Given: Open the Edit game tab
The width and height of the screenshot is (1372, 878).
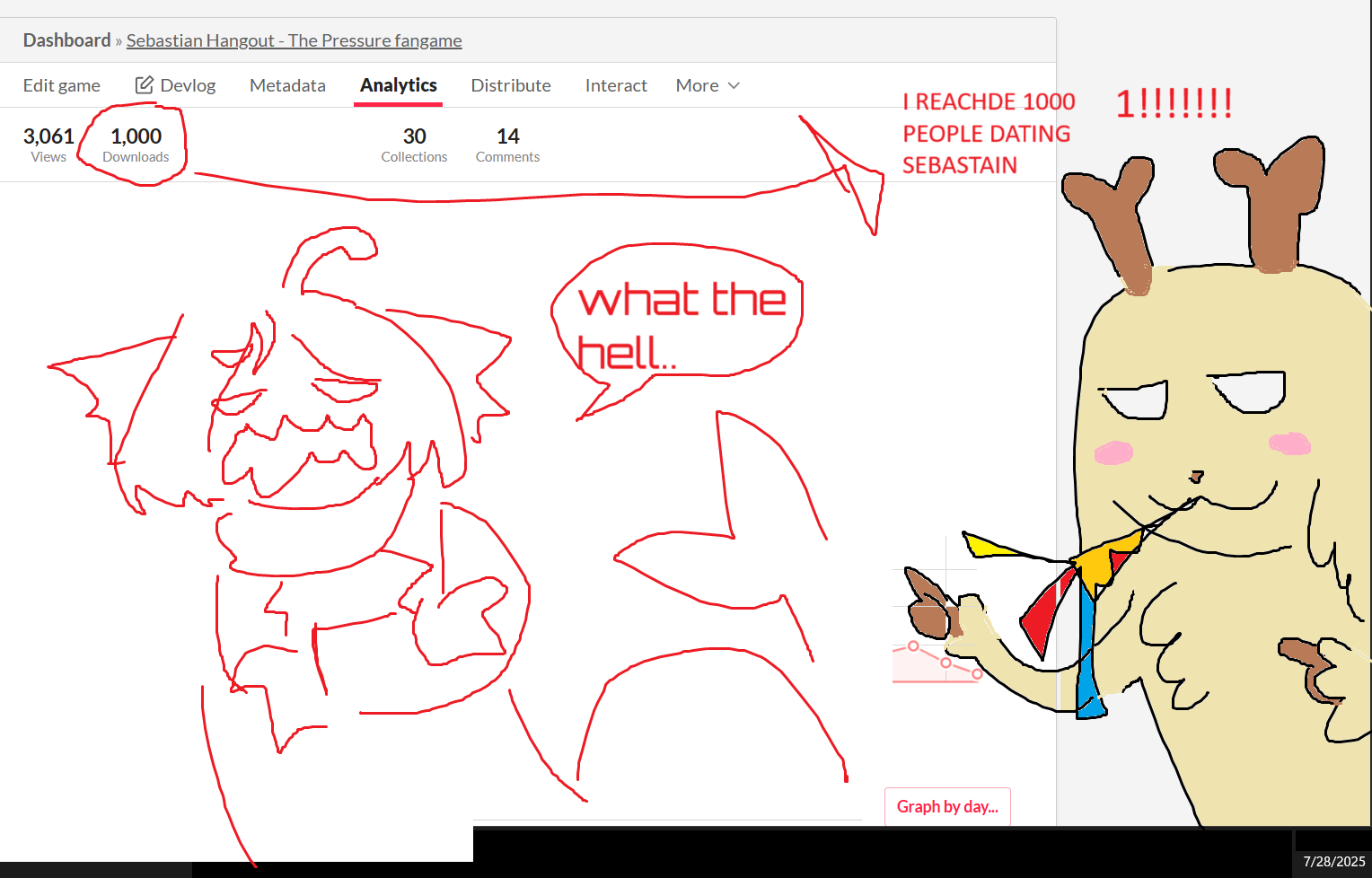Looking at the screenshot, I should click(61, 85).
